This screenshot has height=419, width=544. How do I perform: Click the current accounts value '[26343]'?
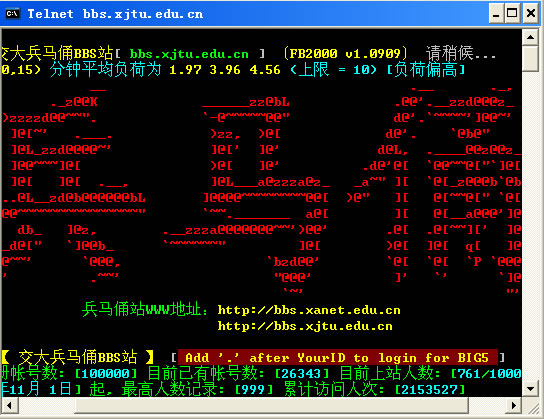pos(302,374)
